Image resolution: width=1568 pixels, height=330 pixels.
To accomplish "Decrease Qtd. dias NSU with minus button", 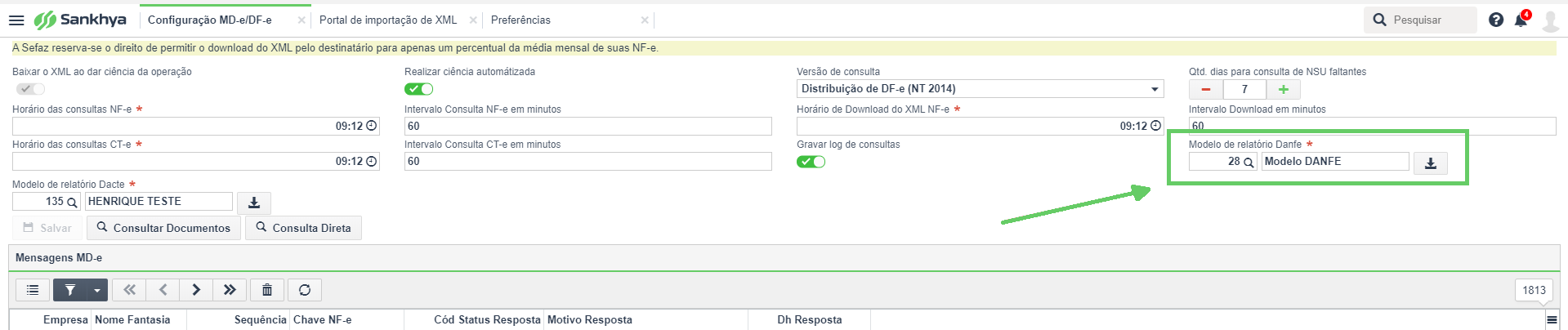I will (1206, 89).
